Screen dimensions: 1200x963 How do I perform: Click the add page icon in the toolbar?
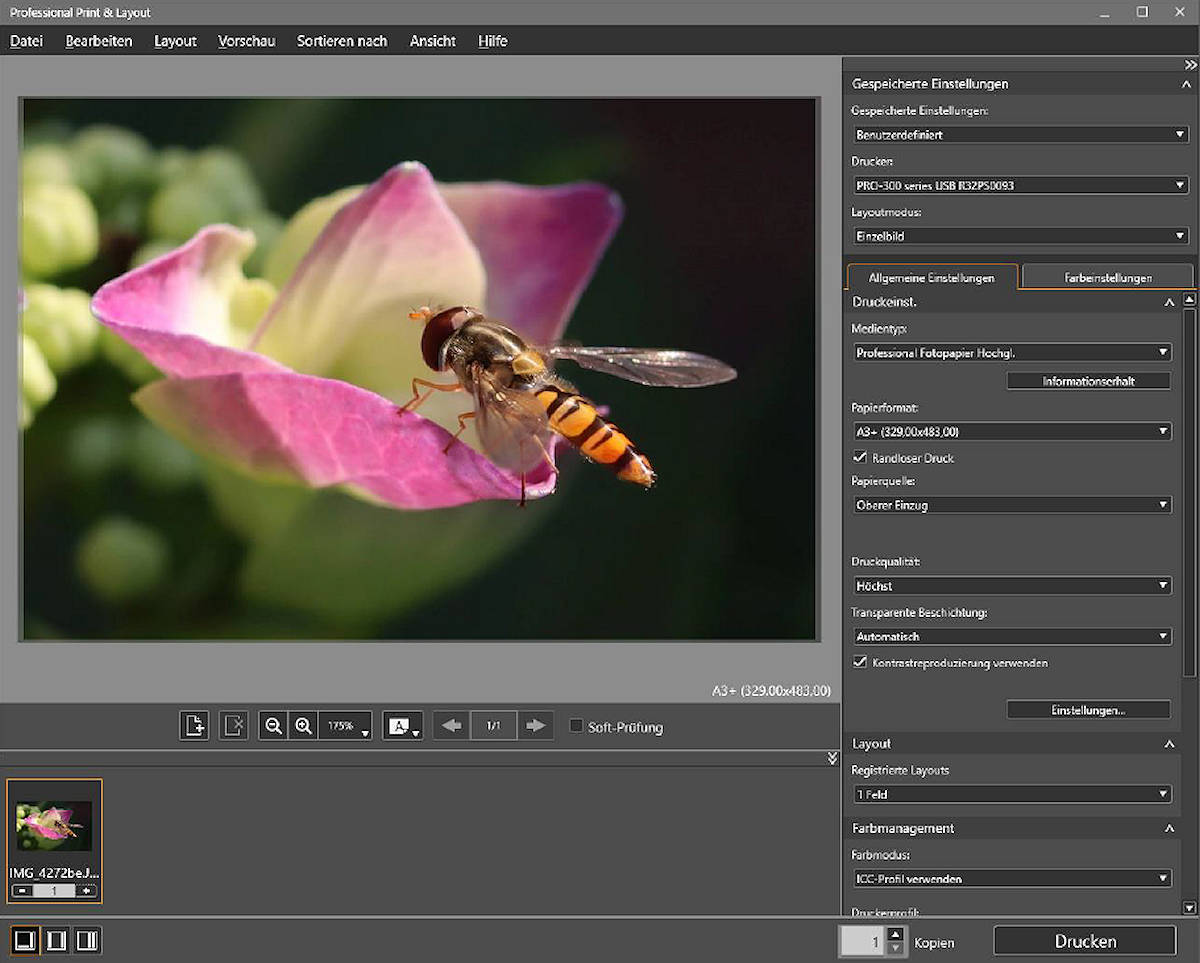[194, 726]
